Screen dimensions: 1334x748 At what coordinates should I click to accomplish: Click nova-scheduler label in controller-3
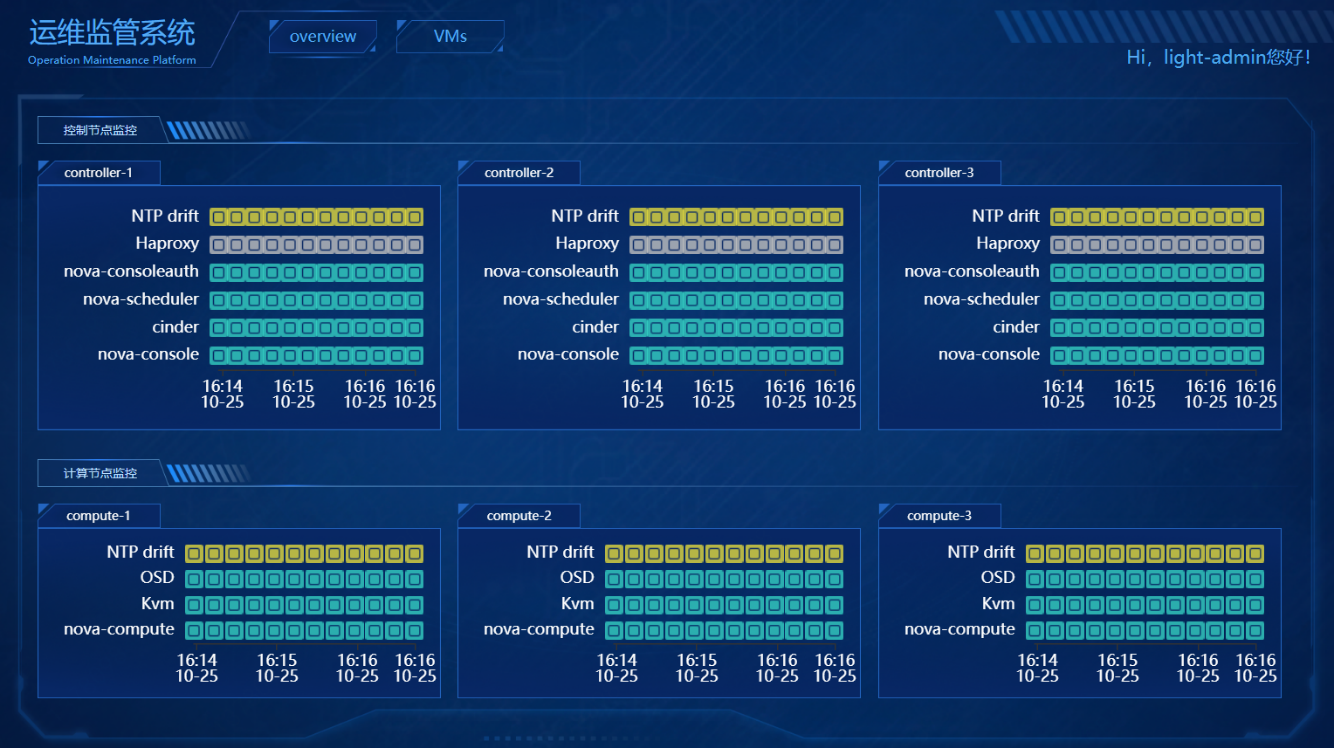982,299
